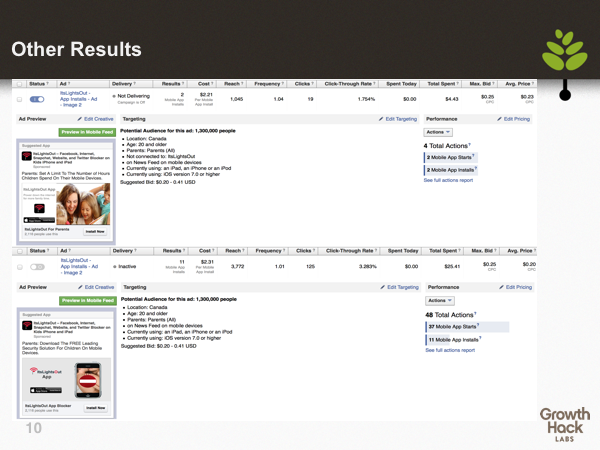The width and height of the screenshot is (600, 450).
Task: Click the Status column header in top table
Action: [39, 84]
